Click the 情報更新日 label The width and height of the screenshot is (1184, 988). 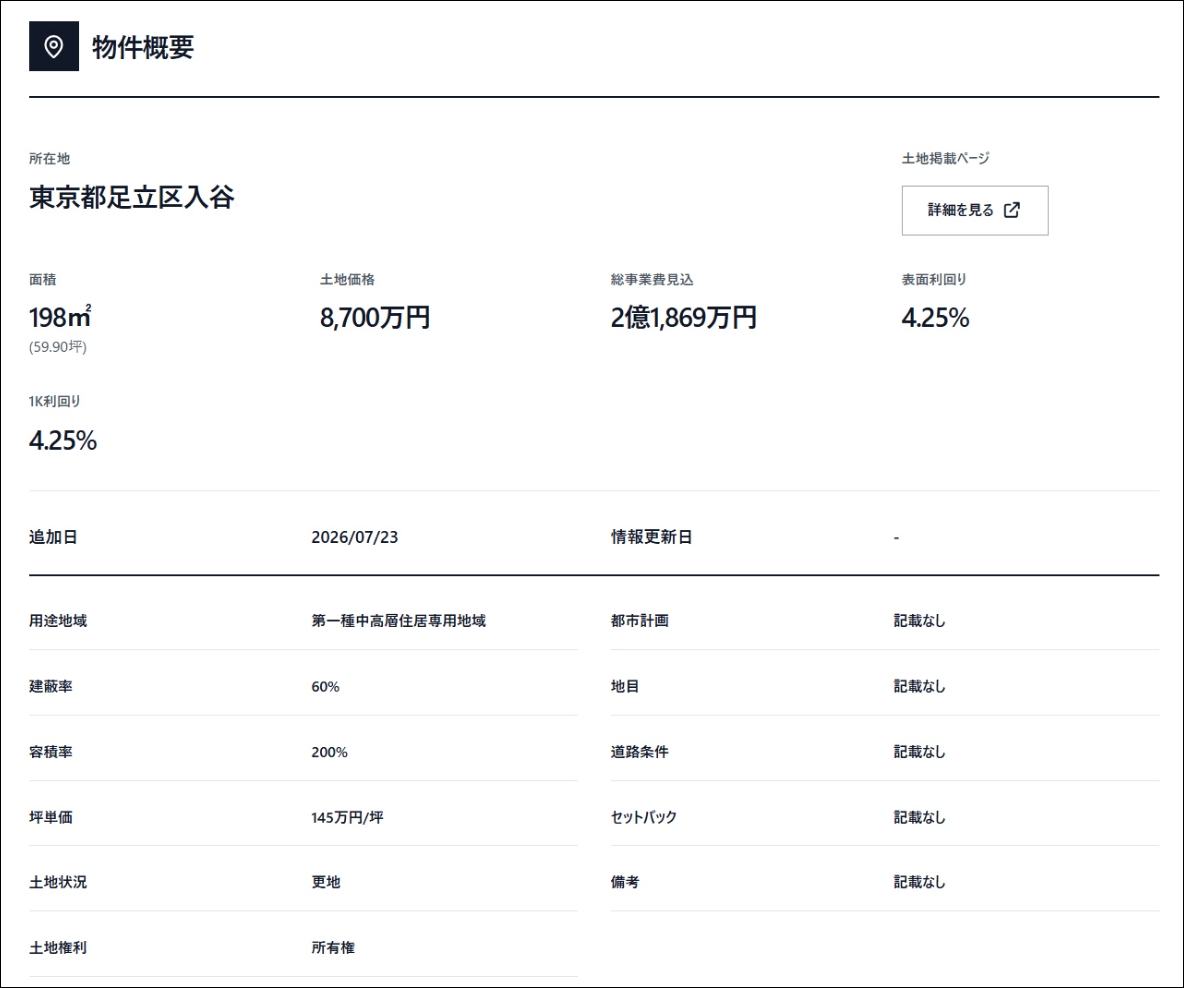coord(651,537)
